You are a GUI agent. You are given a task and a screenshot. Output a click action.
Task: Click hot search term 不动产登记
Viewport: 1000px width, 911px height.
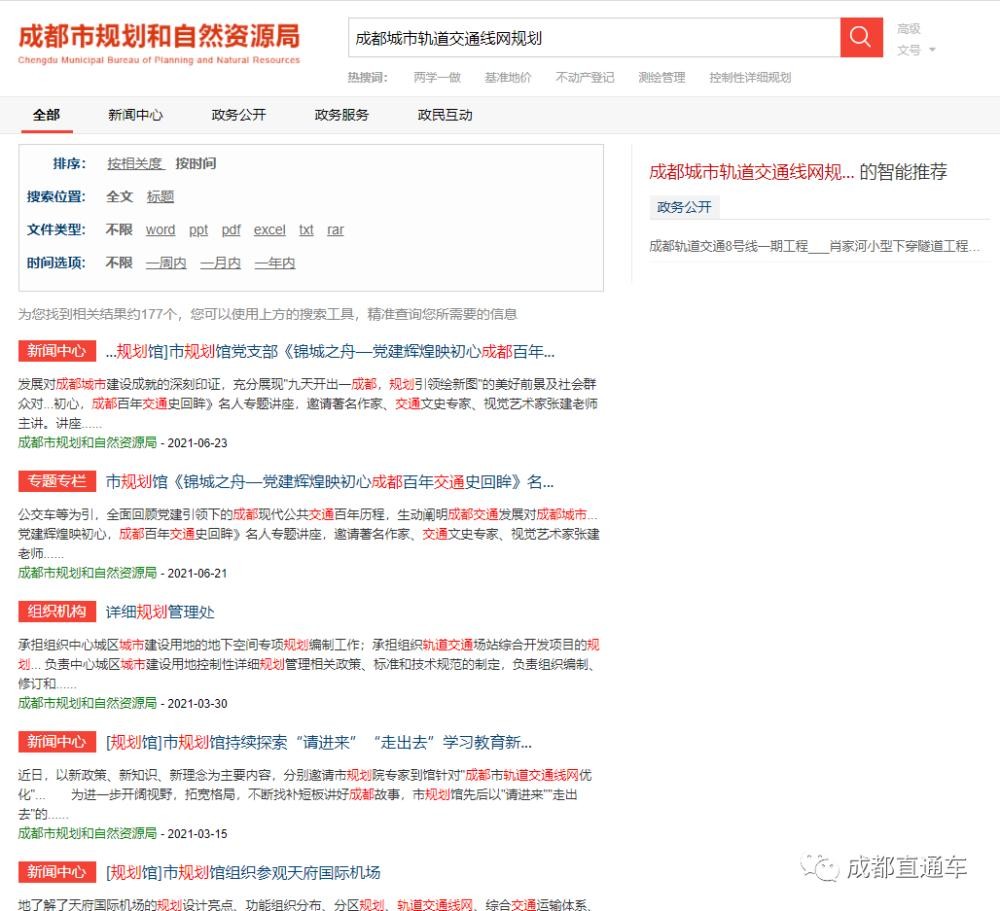[585, 78]
